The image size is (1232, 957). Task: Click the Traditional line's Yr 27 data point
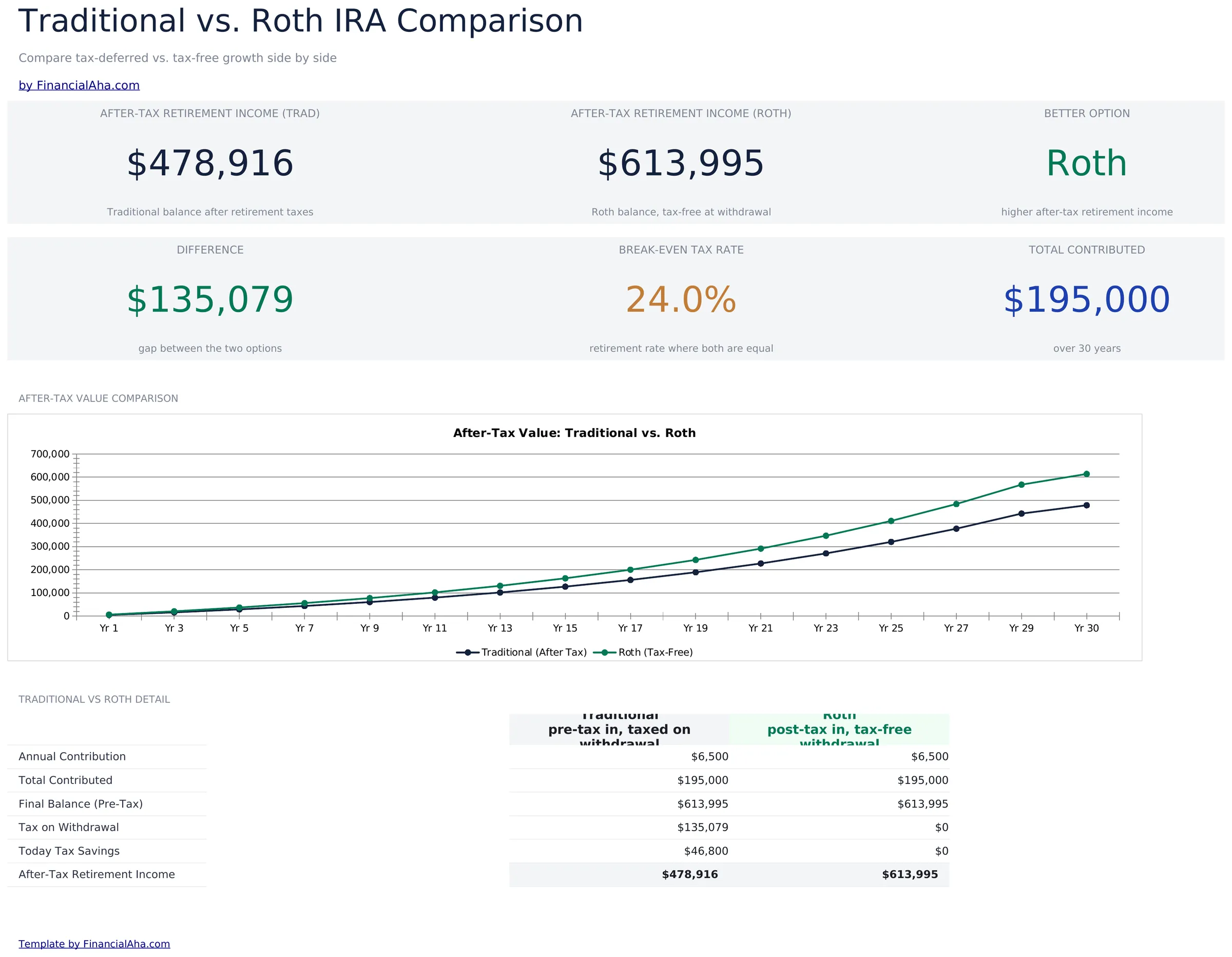(956, 529)
